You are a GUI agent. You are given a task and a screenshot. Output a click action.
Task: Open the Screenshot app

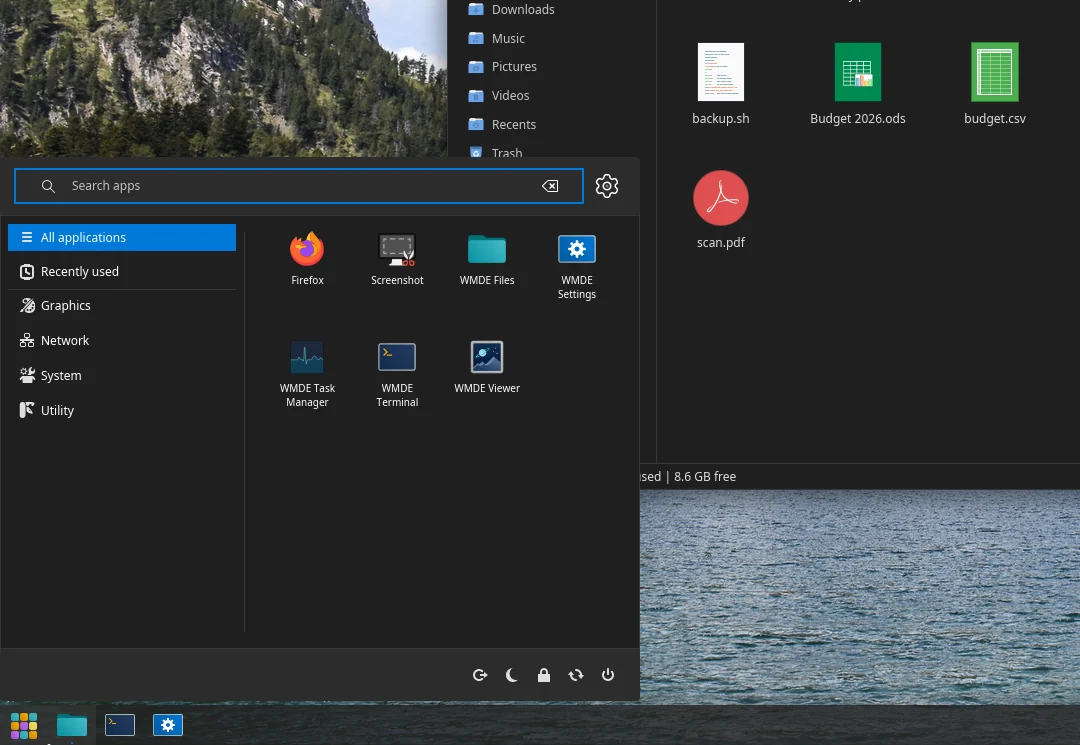(x=397, y=260)
